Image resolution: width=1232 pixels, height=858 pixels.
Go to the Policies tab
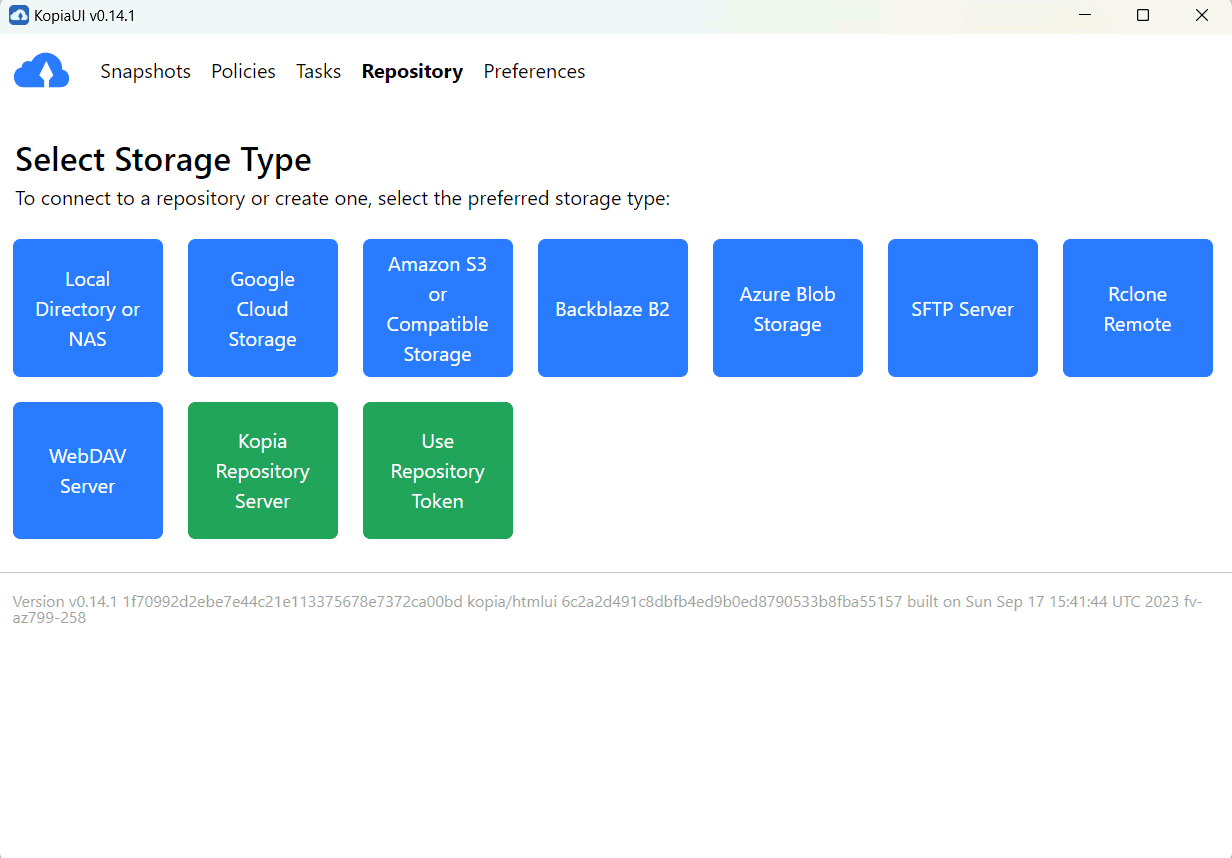click(x=243, y=71)
